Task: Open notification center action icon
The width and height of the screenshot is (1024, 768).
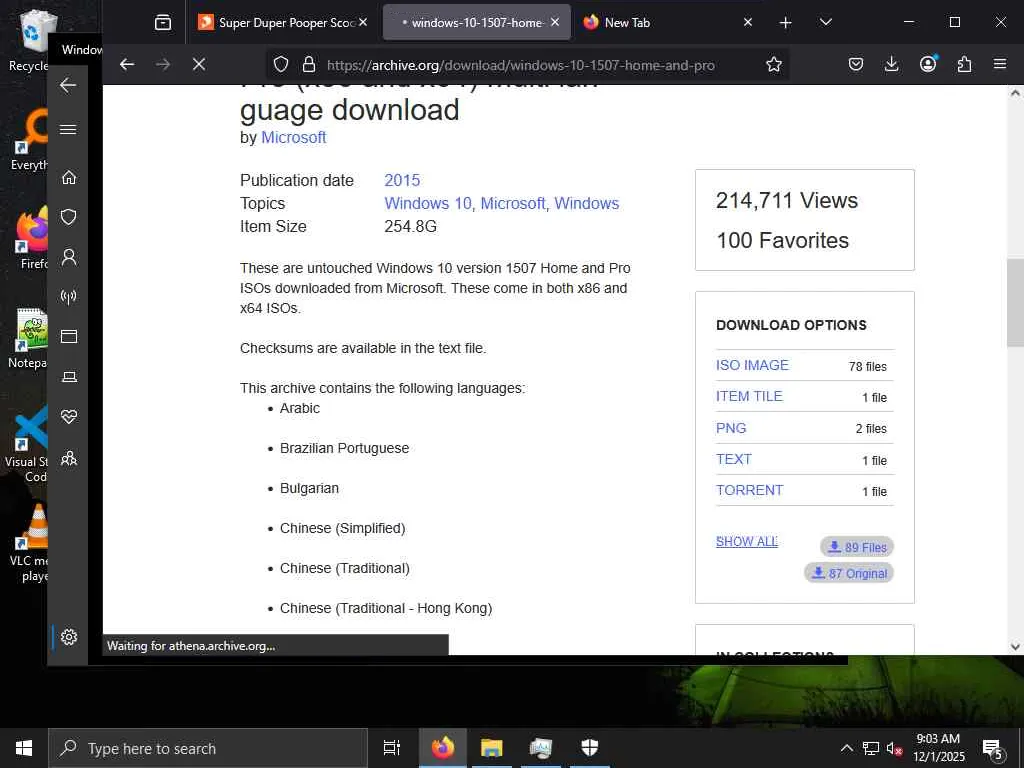Action: tap(993, 748)
